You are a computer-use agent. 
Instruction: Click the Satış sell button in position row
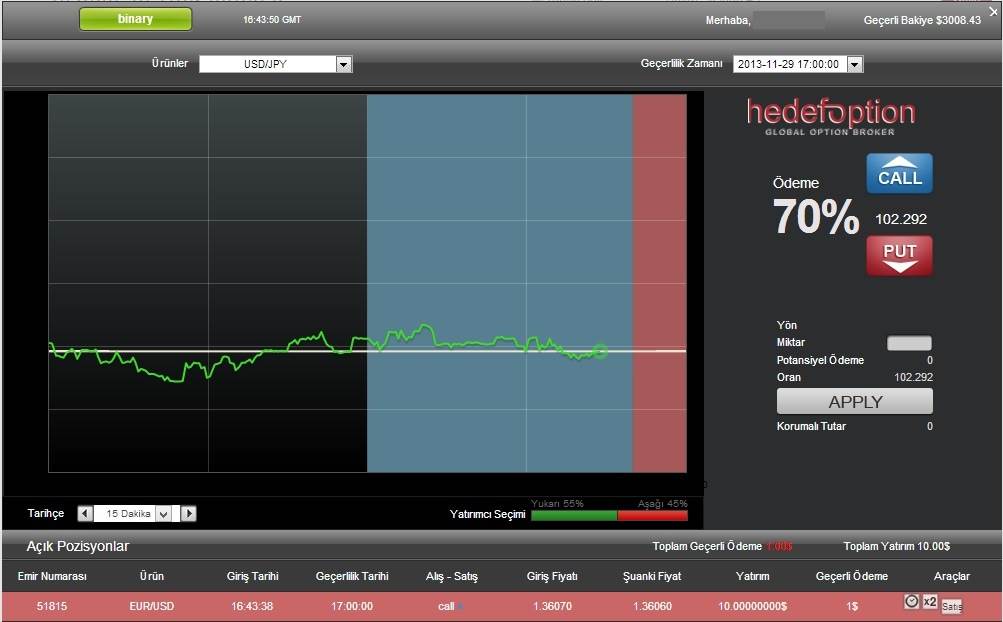[951, 606]
